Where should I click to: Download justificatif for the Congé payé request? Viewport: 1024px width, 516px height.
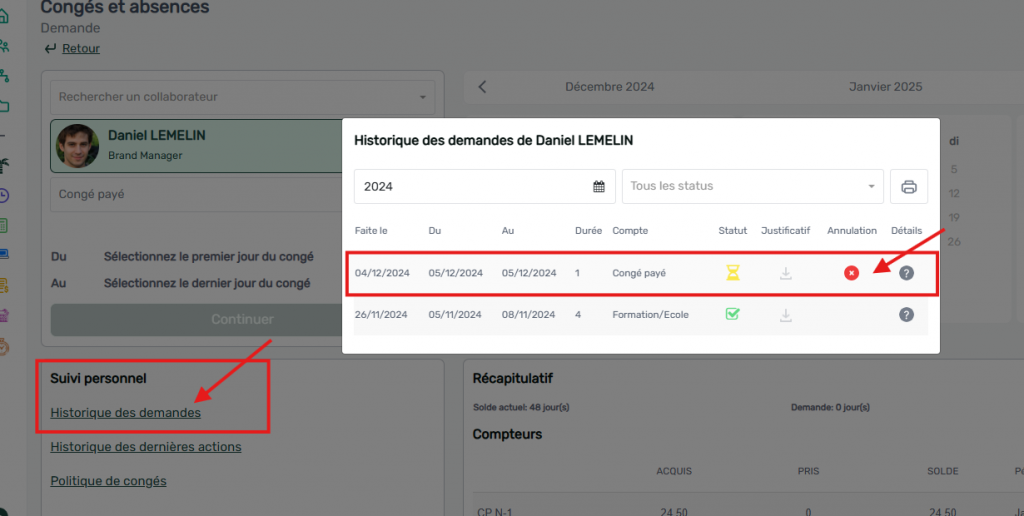click(x=786, y=273)
